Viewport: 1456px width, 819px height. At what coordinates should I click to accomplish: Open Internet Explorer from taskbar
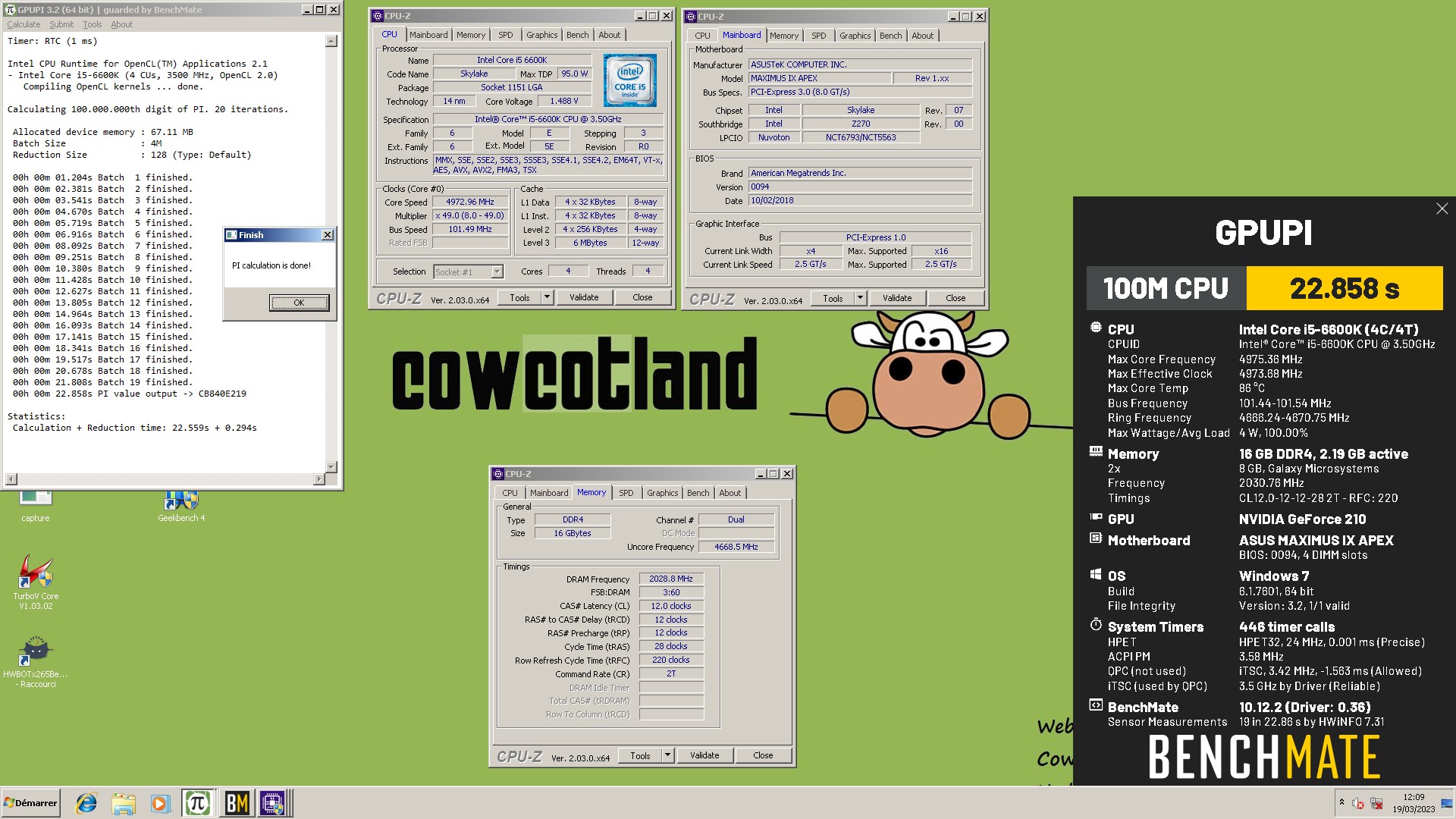point(86,803)
